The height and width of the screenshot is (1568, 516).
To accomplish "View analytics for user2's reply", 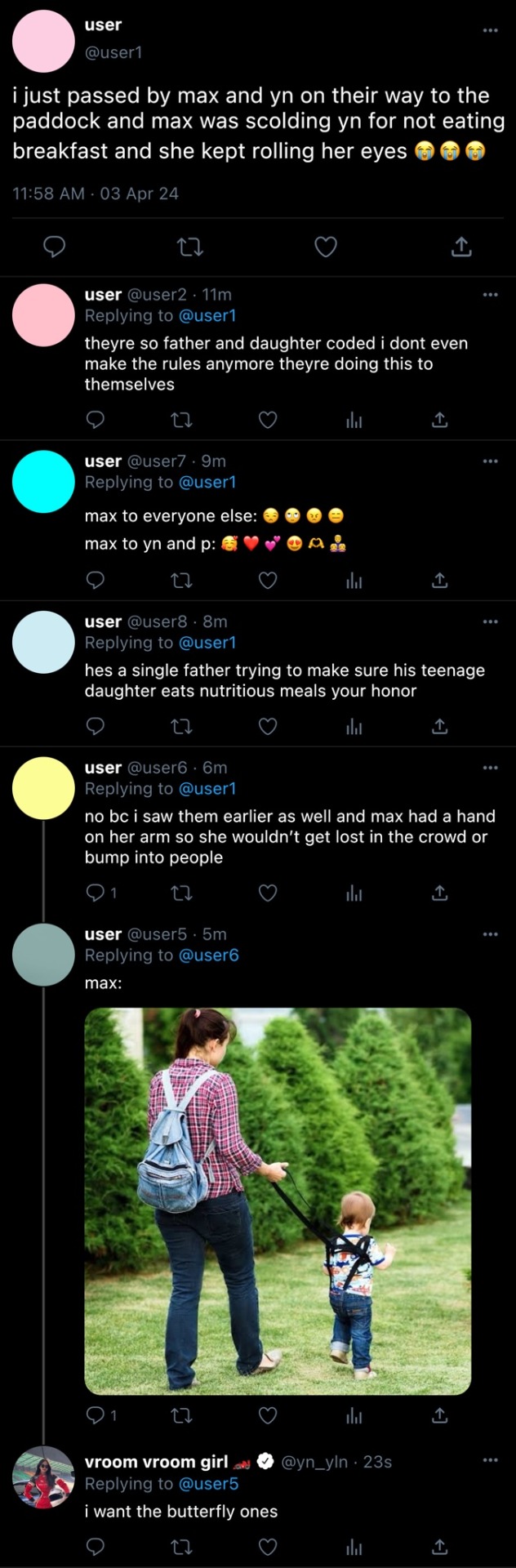I will pos(354,420).
